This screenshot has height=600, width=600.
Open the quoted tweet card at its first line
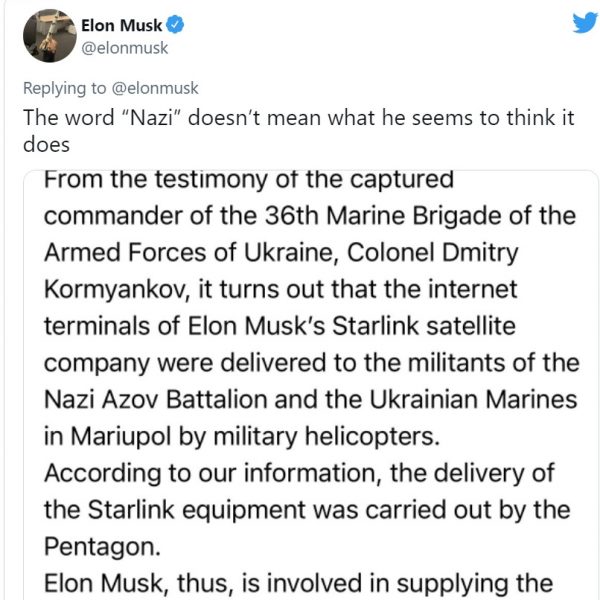click(249, 179)
